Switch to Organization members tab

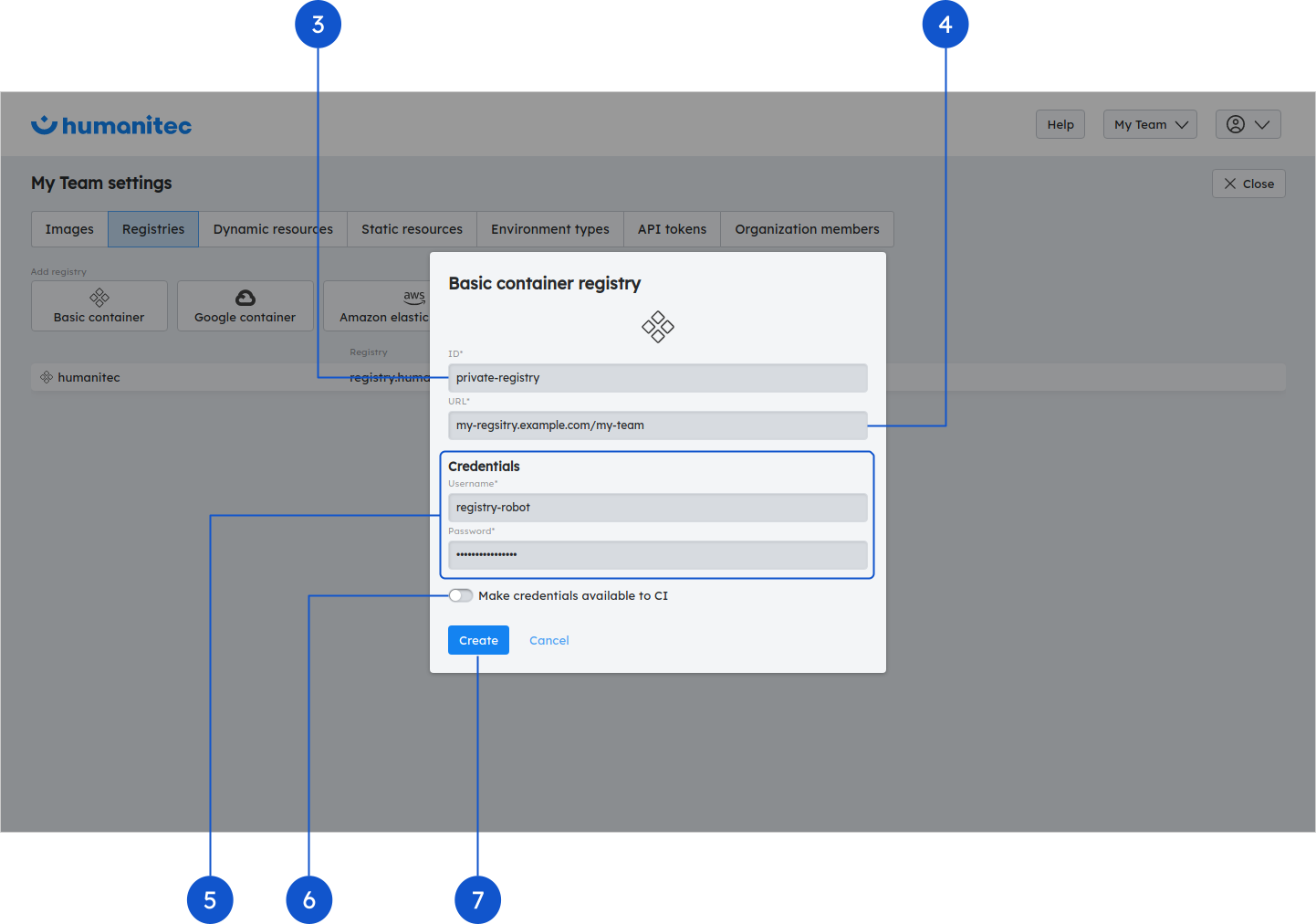click(x=807, y=229)
